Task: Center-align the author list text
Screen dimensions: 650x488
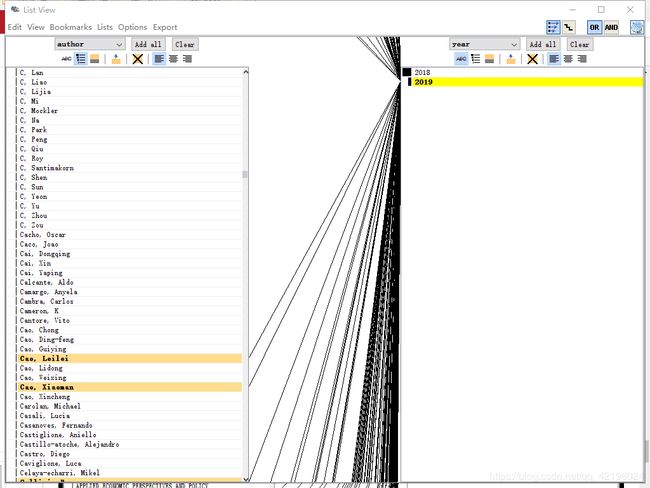Action: click(x=173, y=59)
